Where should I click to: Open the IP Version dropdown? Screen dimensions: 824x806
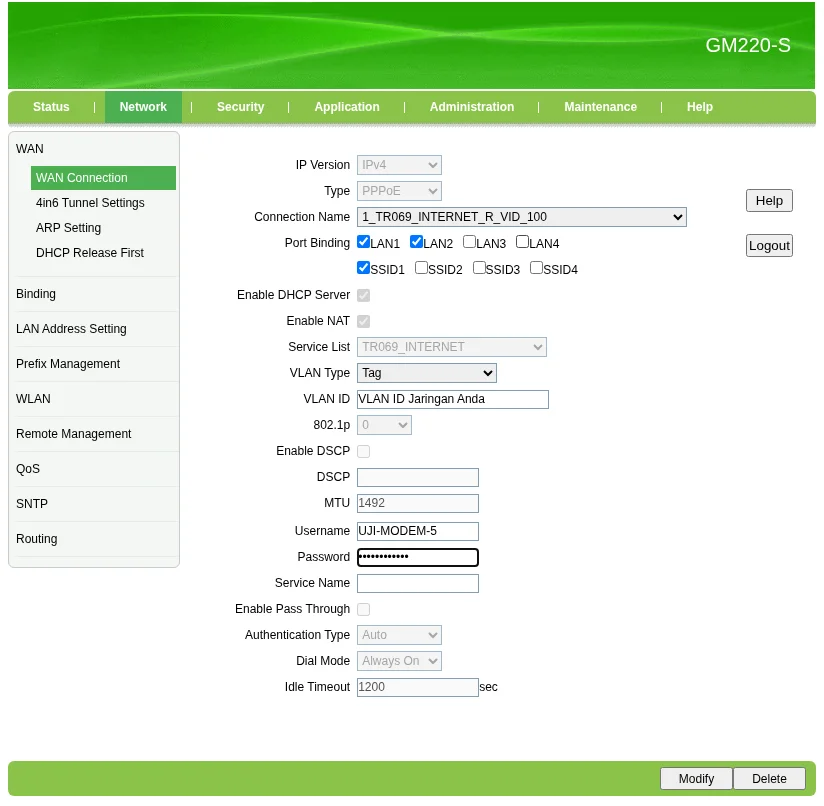click(x=399, y=165)
